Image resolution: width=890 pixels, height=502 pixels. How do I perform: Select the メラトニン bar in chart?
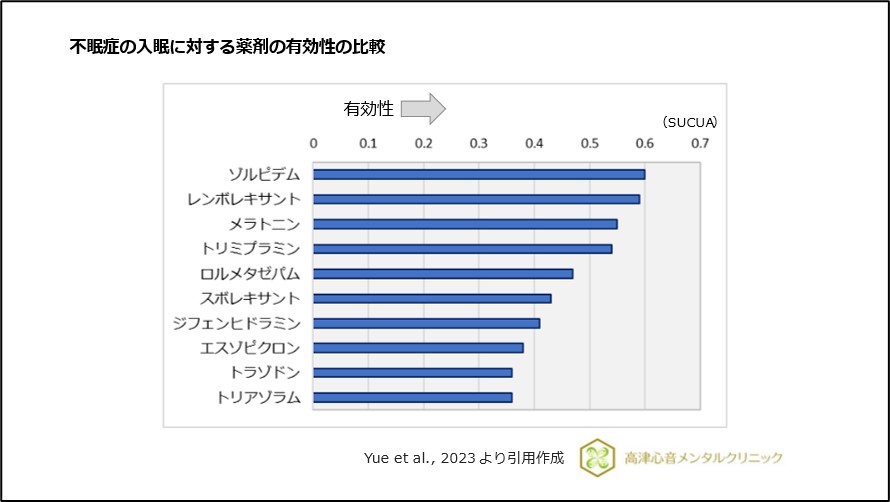(465, 224)
